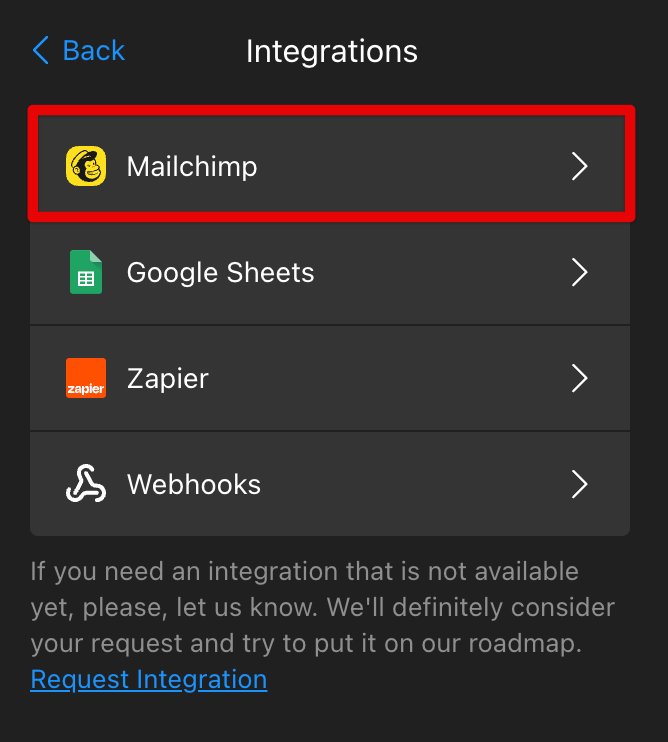Click the 'We'll definitely consider' sentence
This screenshot has width=668, height=742.
point(323,625)
